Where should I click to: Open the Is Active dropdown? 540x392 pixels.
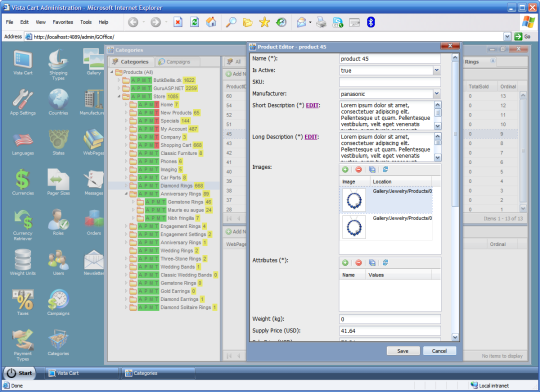coord(436,70)
